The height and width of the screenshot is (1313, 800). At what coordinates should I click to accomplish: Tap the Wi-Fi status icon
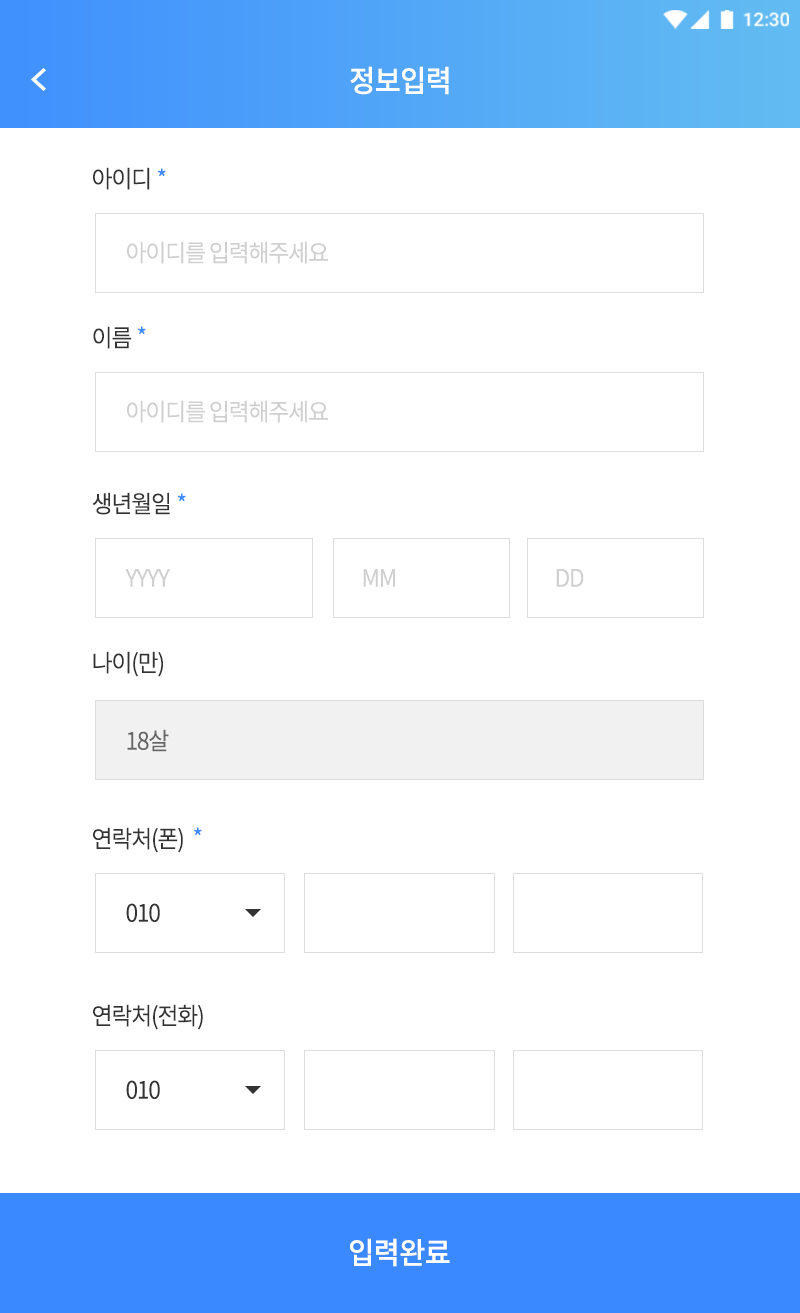(x=675, y=19)
